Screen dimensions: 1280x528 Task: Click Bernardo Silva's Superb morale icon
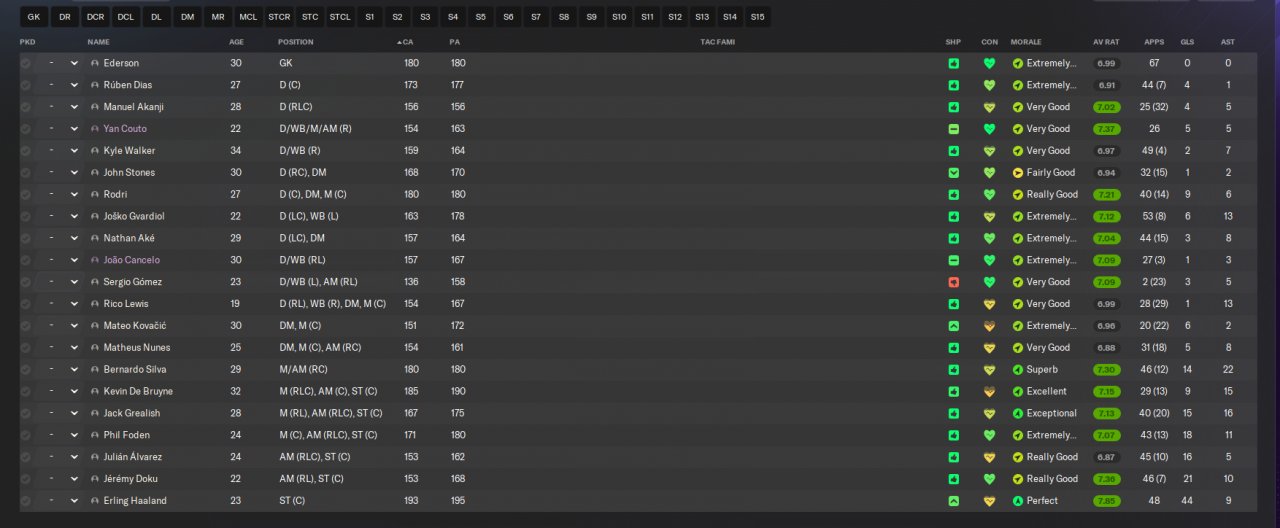point(1018,369)
